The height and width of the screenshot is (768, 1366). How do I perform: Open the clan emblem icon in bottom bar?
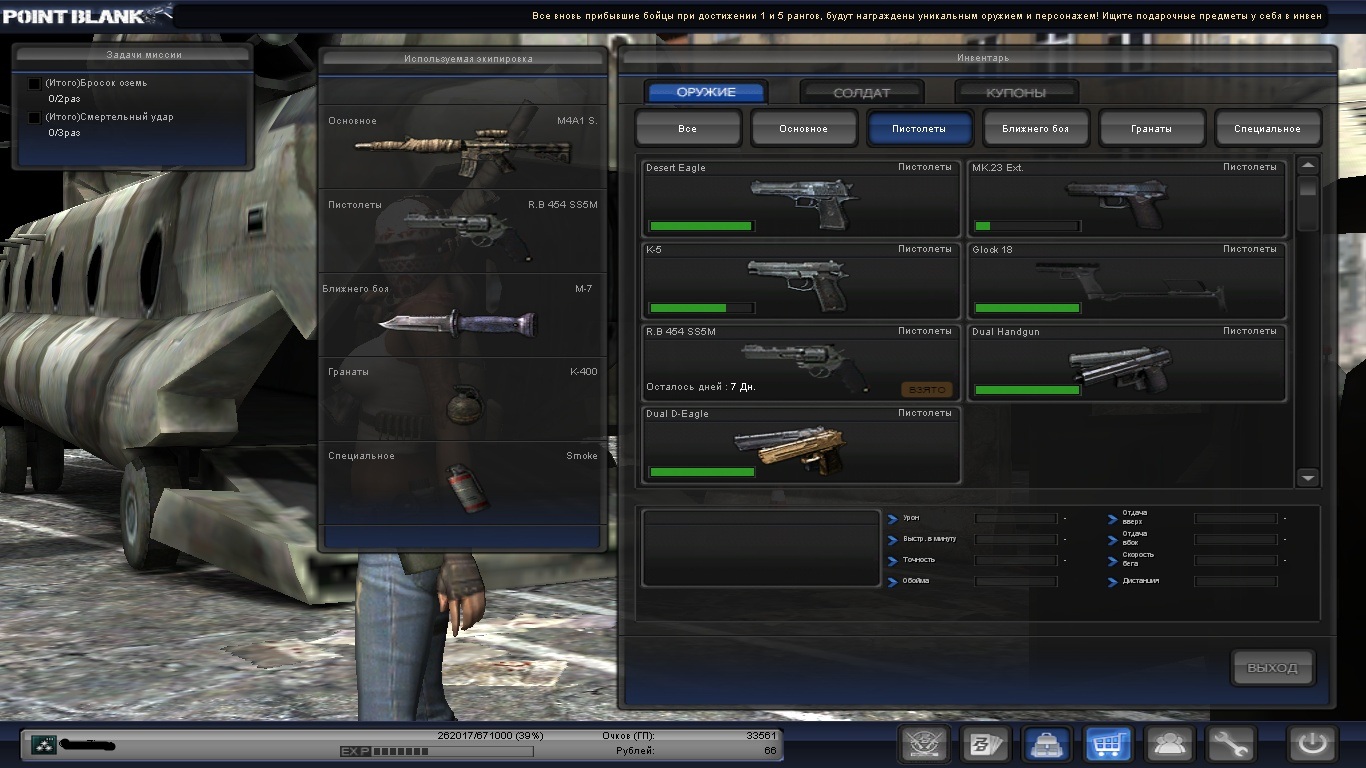[924, 744]
